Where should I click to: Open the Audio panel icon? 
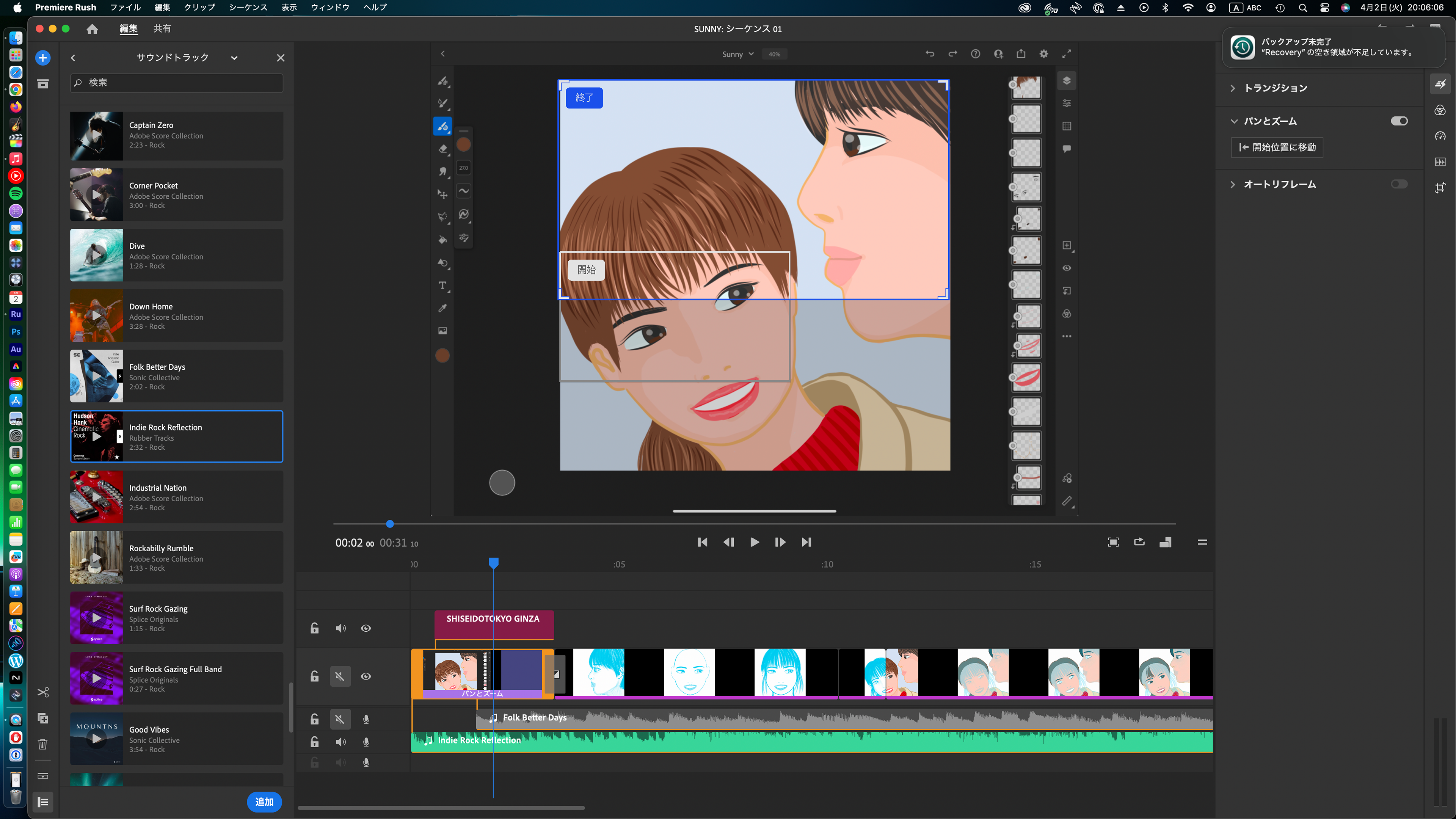pyautogui.click(x=1440, y=162)
